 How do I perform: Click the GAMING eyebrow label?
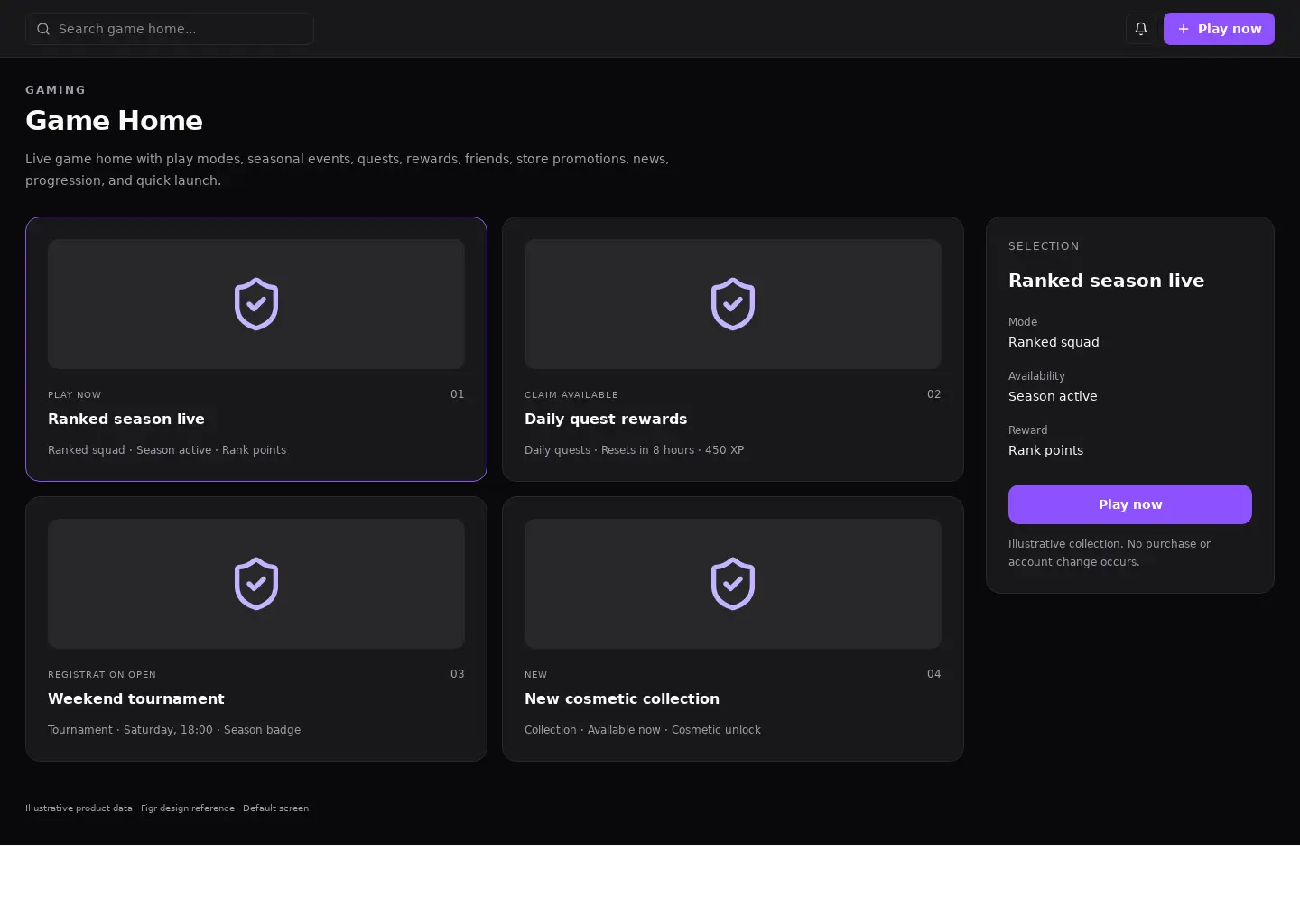(x=56, y=90)
